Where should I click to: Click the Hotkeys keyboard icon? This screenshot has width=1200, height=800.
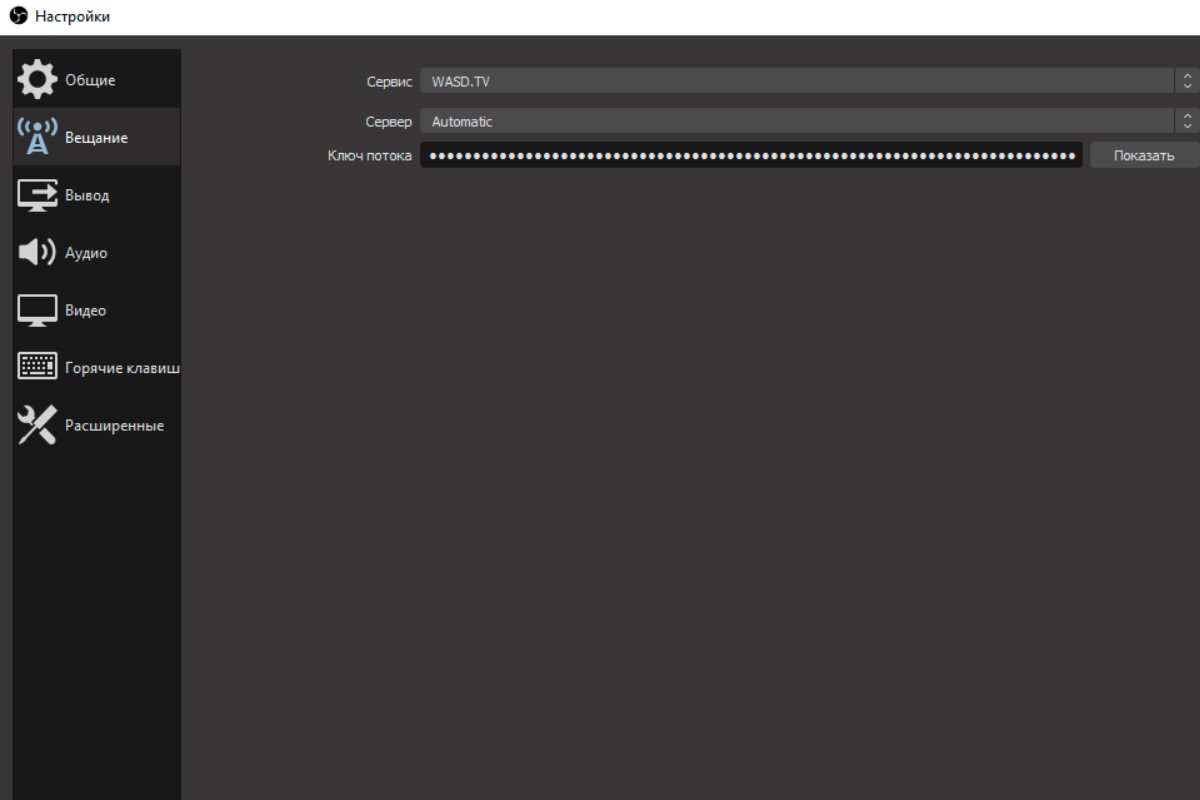(x=38, y=368)
